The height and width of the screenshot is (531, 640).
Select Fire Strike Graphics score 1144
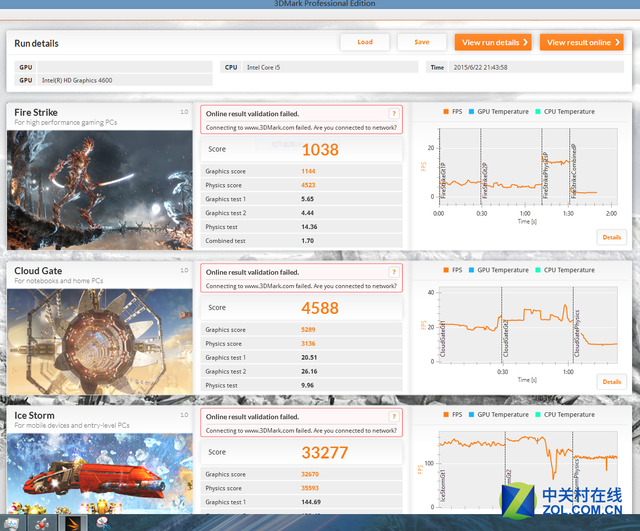pos(301,171)
